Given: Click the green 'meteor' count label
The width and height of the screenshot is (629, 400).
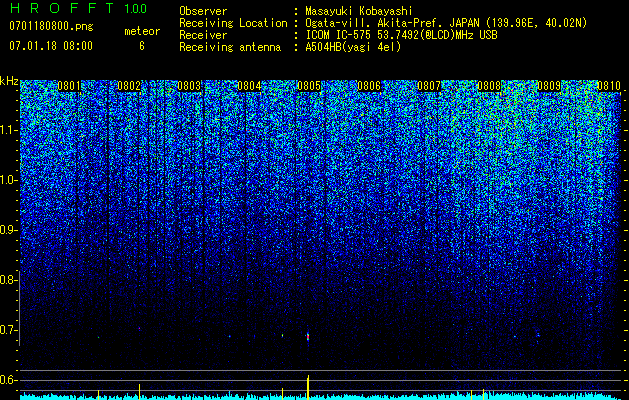Looking at the screenshot, I should [x=142, y=31].
